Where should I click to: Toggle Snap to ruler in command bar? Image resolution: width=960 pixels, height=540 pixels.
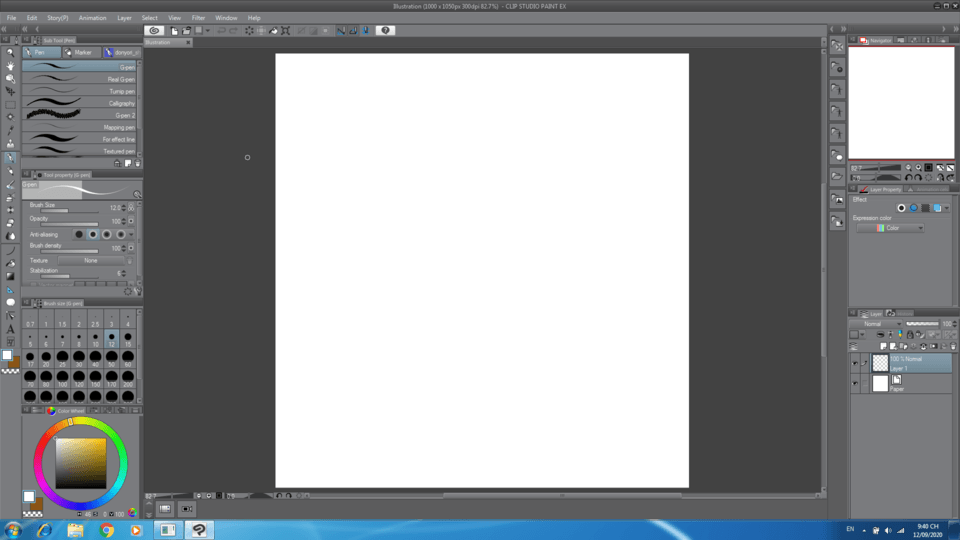click(341, 31)
